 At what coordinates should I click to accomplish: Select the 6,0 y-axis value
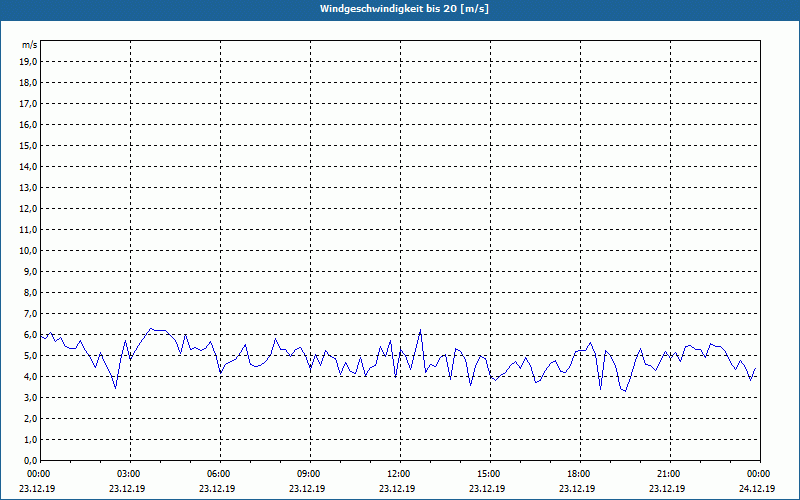pos(30,335)
